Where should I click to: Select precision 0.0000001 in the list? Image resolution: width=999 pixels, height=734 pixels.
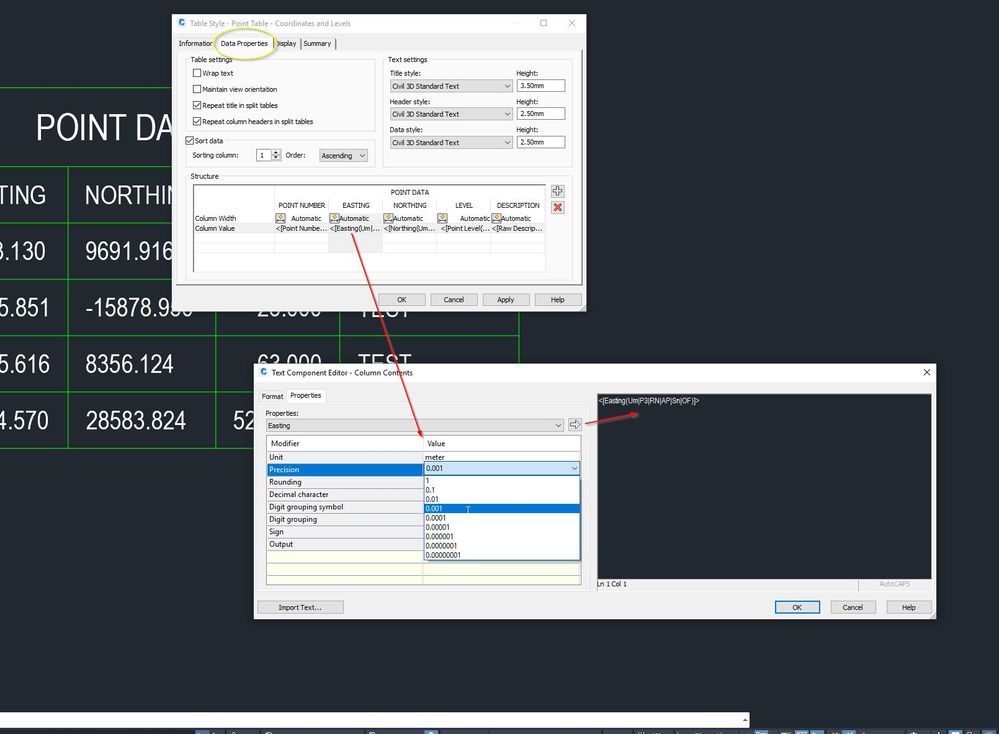[x=502, y=545]
